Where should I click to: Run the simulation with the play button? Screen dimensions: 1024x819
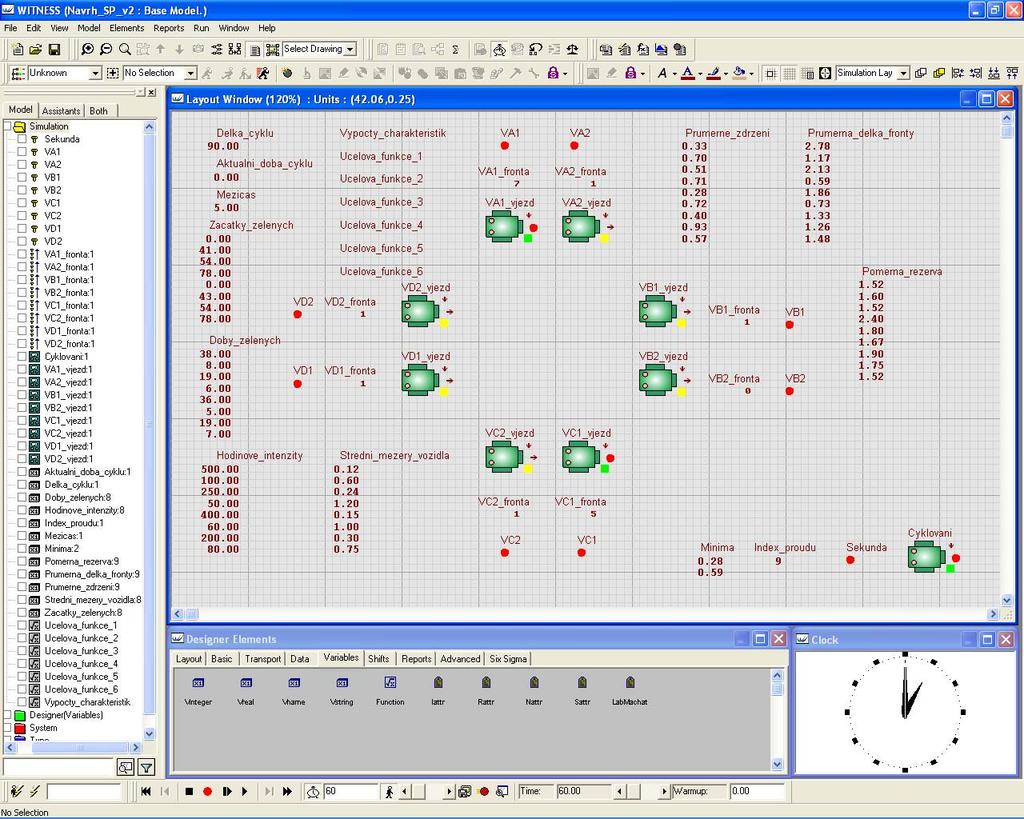pos(245,792)
